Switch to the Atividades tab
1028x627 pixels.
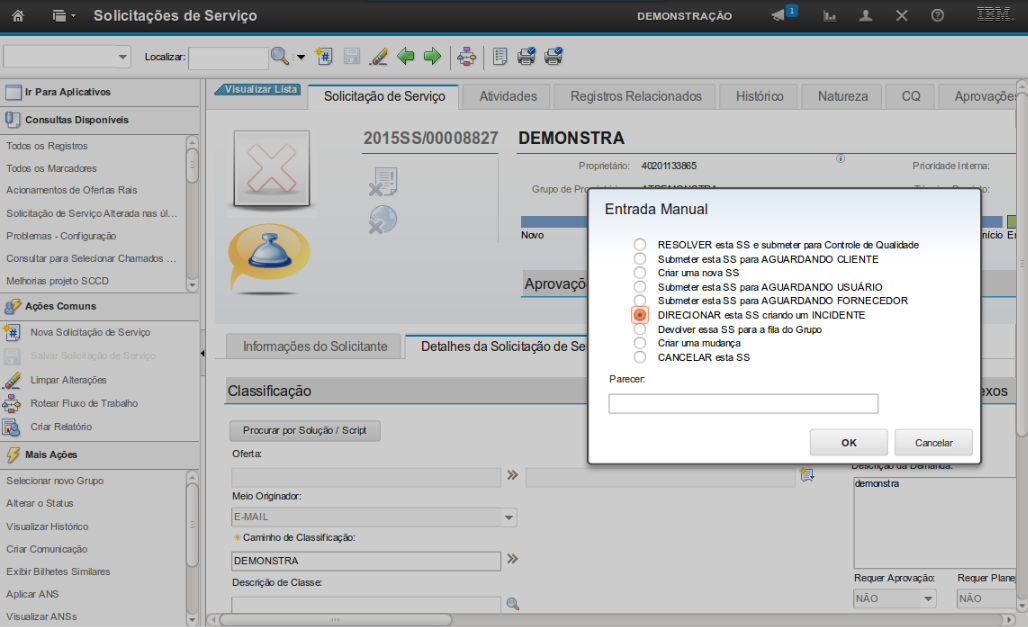point(508,97)
